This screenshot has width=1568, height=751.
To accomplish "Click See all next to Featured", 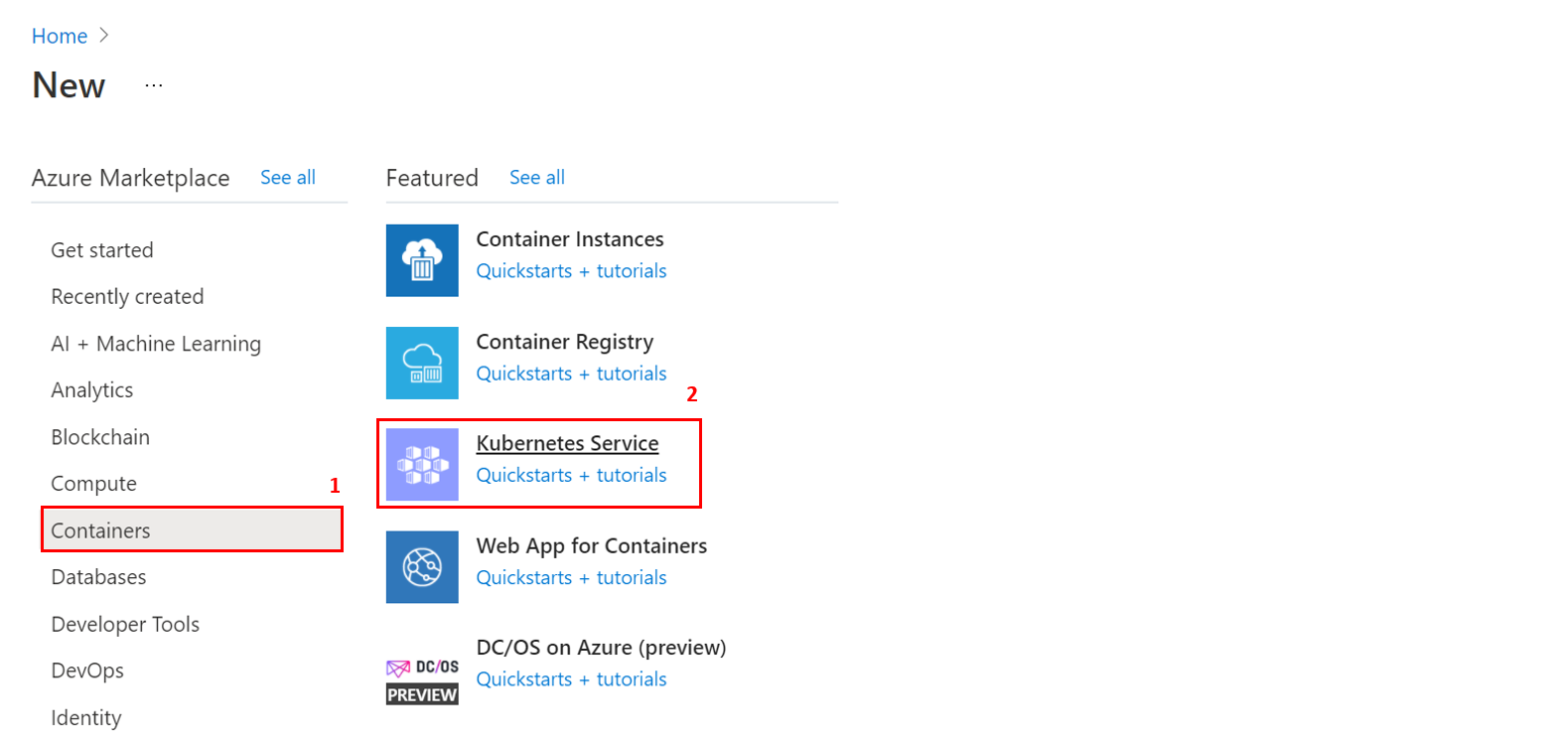I will pyautogui.click(x=536, y=177).
